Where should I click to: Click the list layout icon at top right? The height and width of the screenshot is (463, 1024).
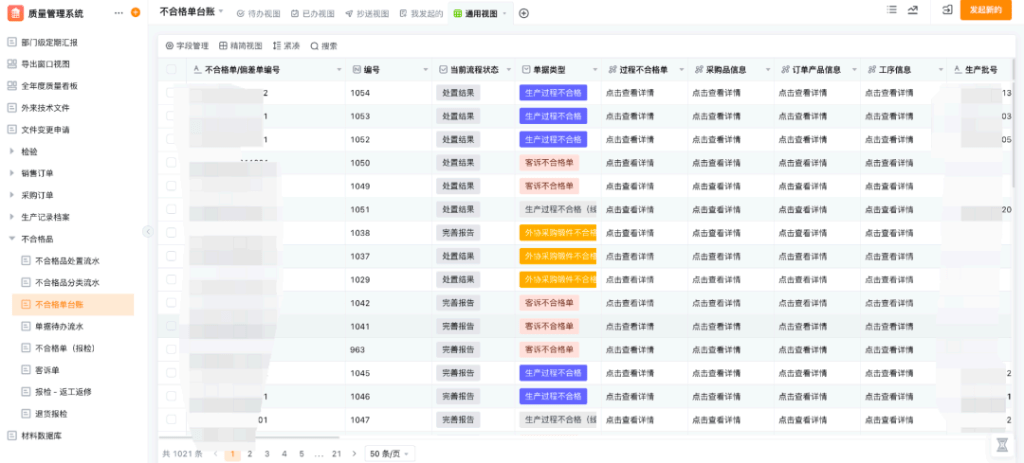[x=892, y=9]
